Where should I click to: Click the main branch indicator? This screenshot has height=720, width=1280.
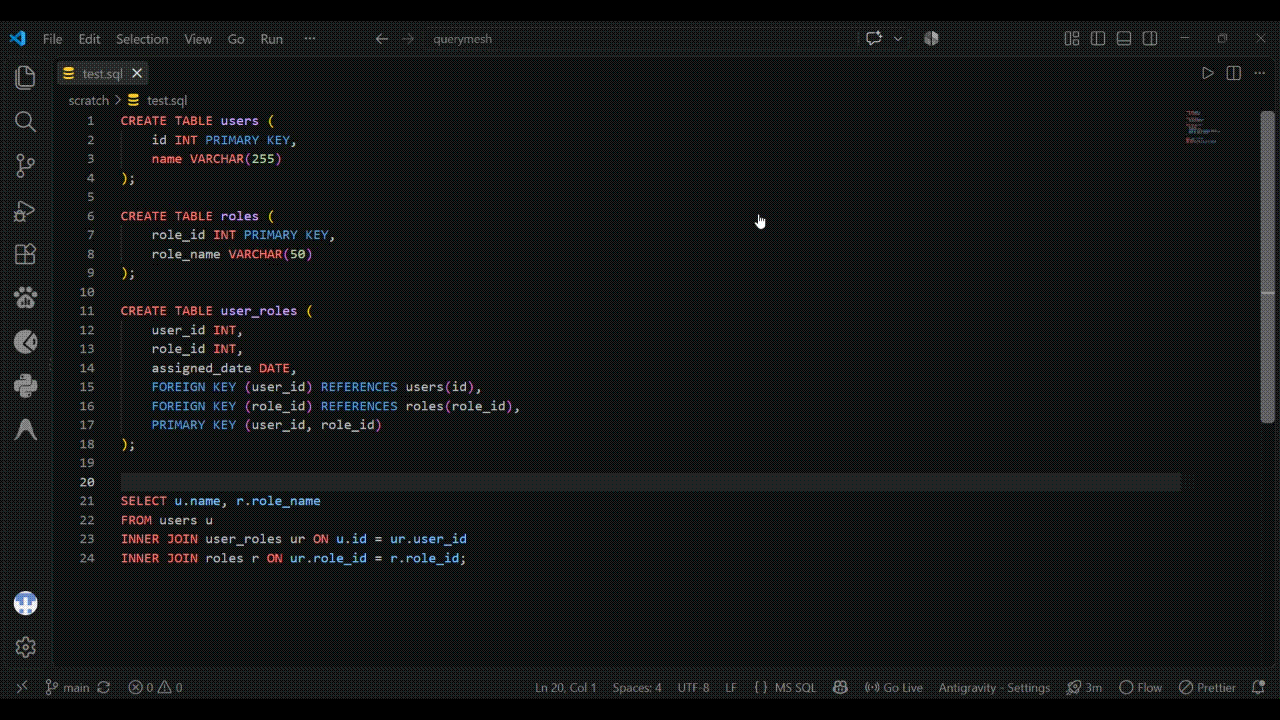click(x=68, y=687)
